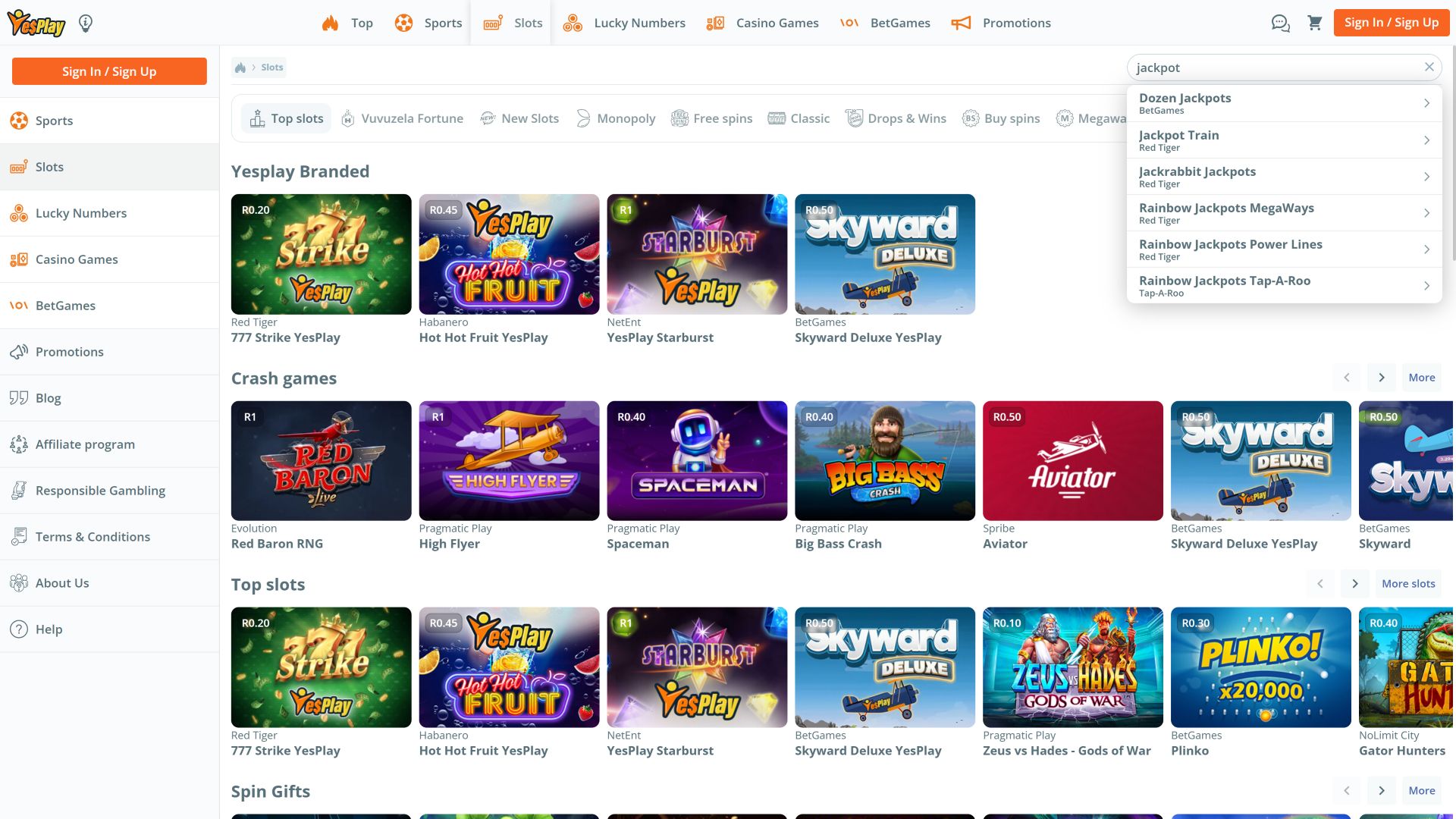Click the sidebar Sign In / Sign Up button

click(109, 71)
